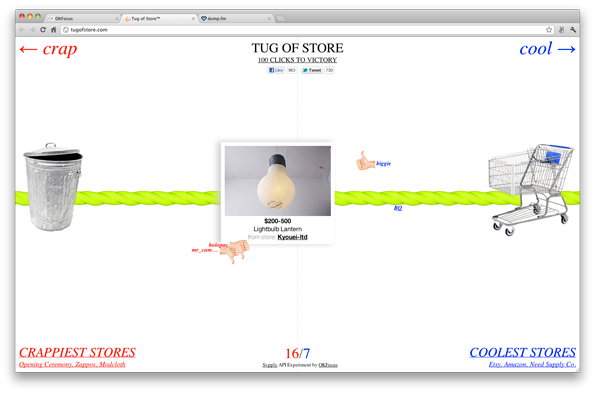This screenshot has width=595, height=393.
Task: Close the OKFocus tab
Action: (116, 19)
